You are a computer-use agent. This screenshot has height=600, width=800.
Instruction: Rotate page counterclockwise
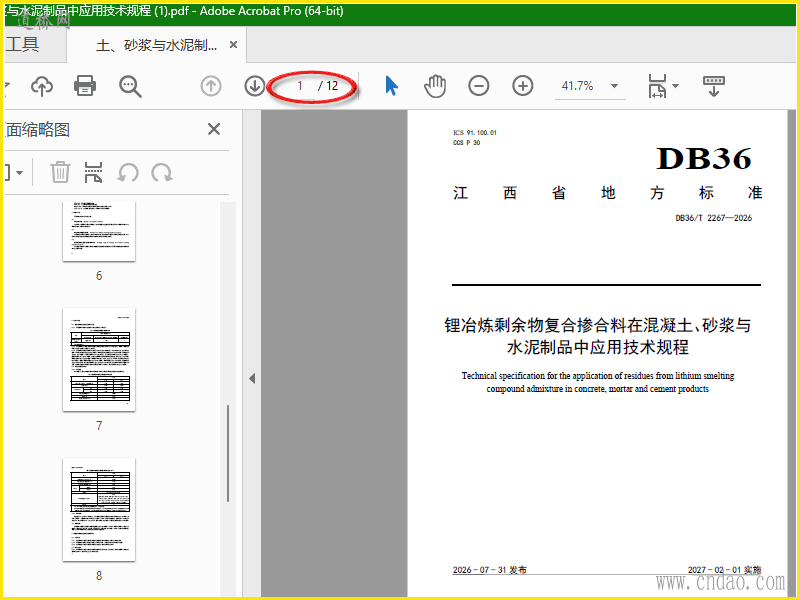click(128, 172)
